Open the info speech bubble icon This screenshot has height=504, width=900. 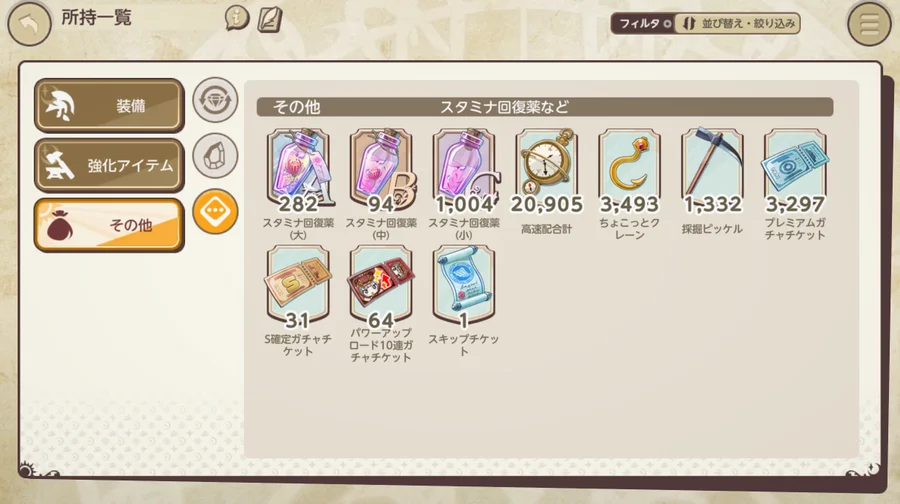tap(236, 18)
